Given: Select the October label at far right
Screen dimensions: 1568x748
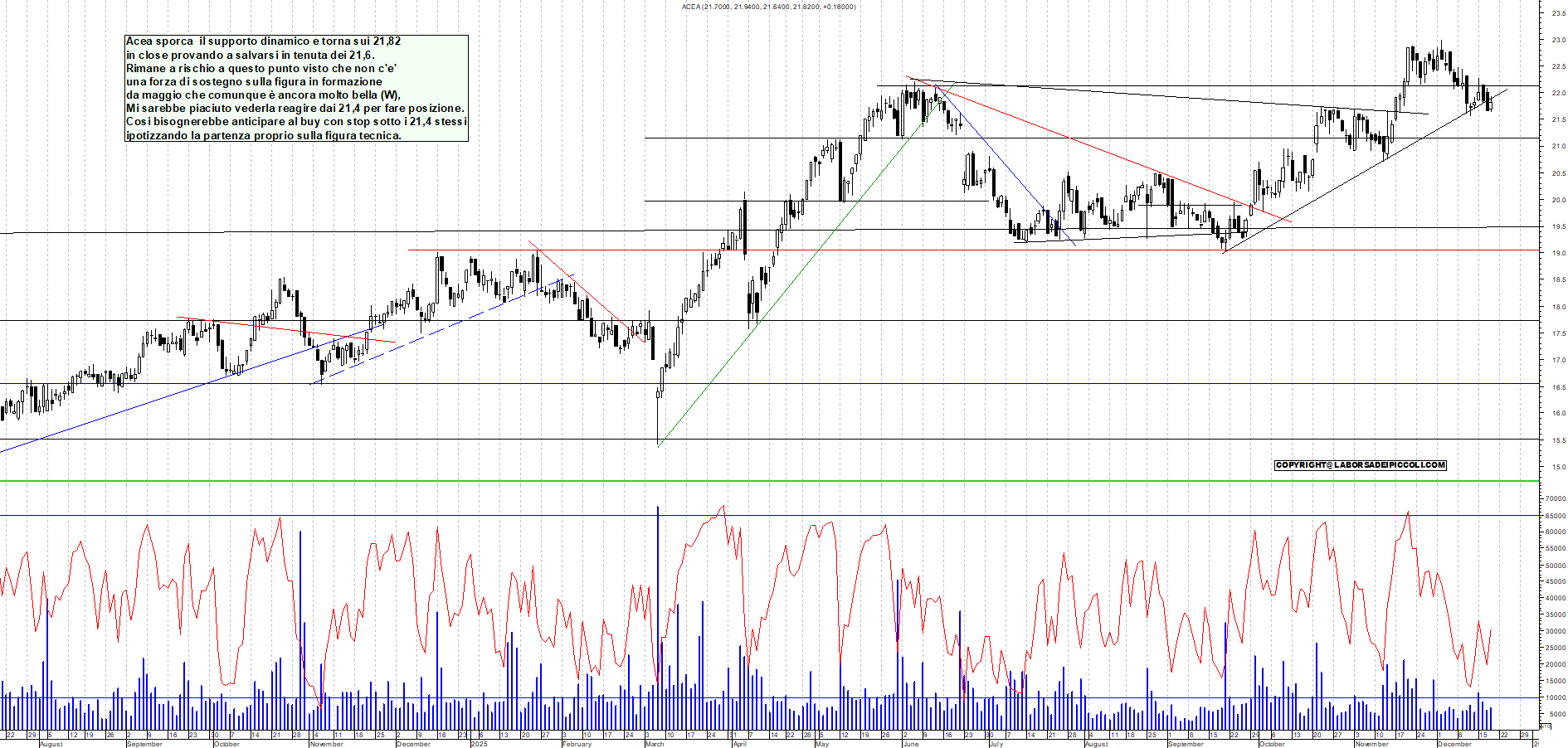Looking at the screenshot, I should click(x=1272, y=744).
